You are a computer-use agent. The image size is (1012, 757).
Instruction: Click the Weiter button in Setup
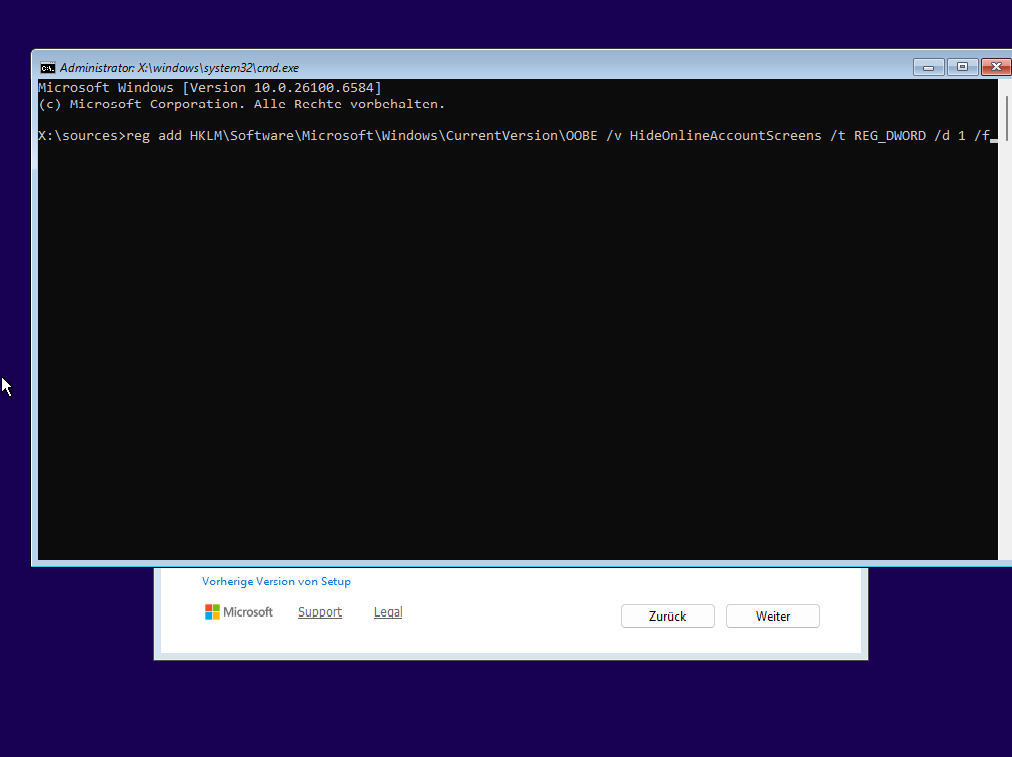point(773,616)
